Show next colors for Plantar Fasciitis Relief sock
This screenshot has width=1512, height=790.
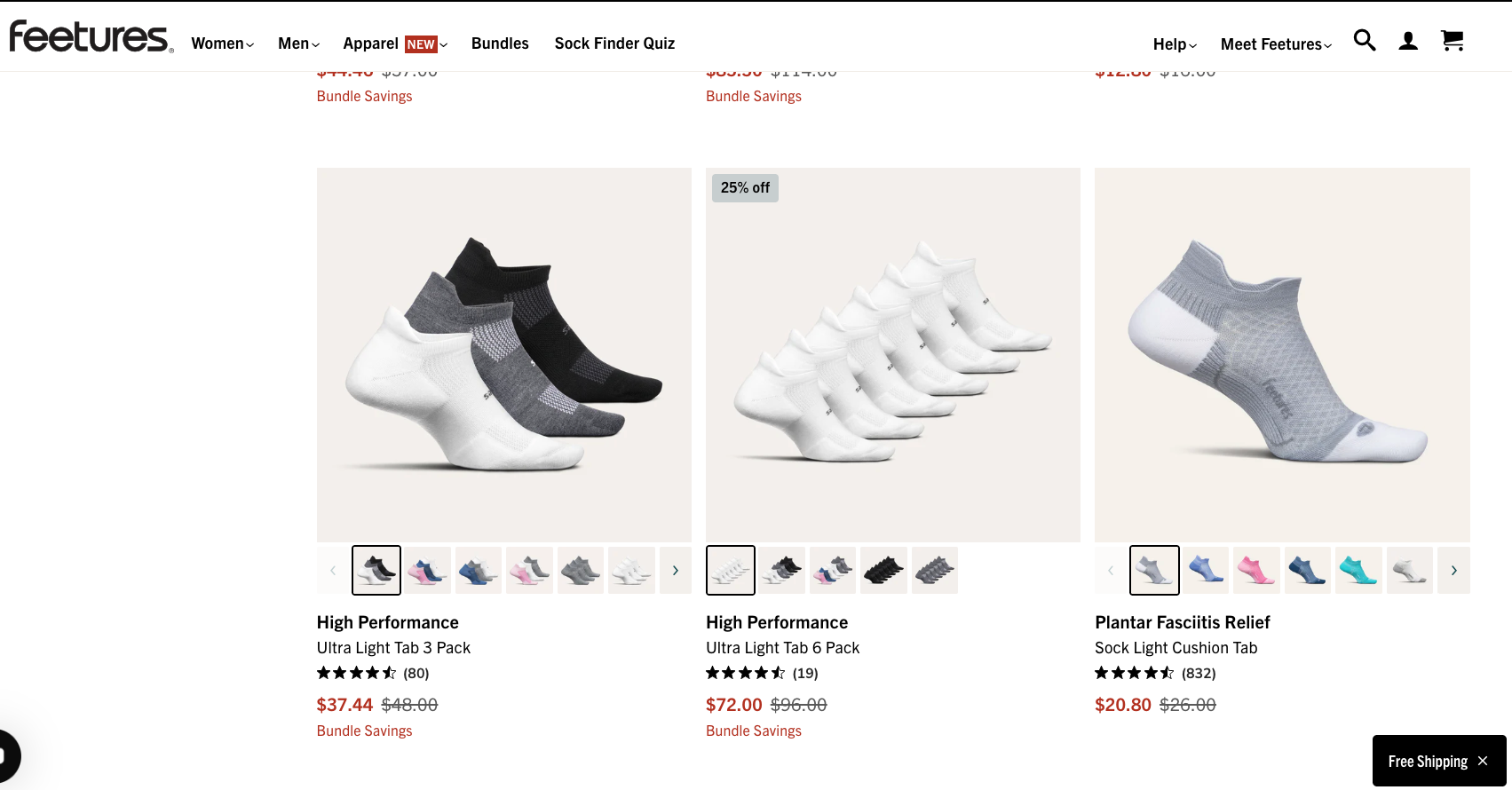(x=1453, y=570)
